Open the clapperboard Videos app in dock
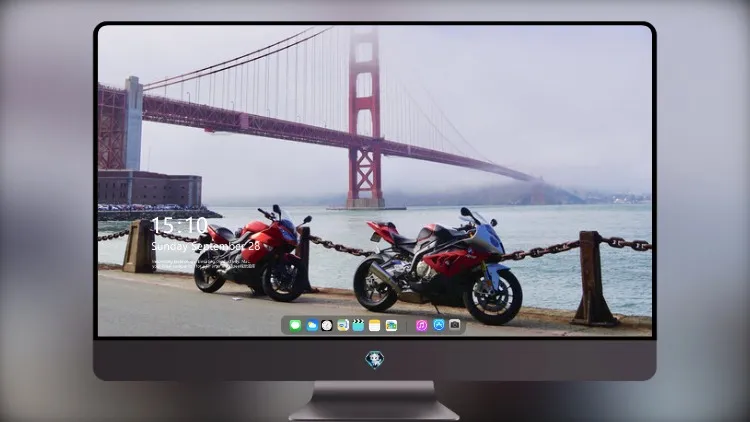The image size is (750, 422). (358, 326)
